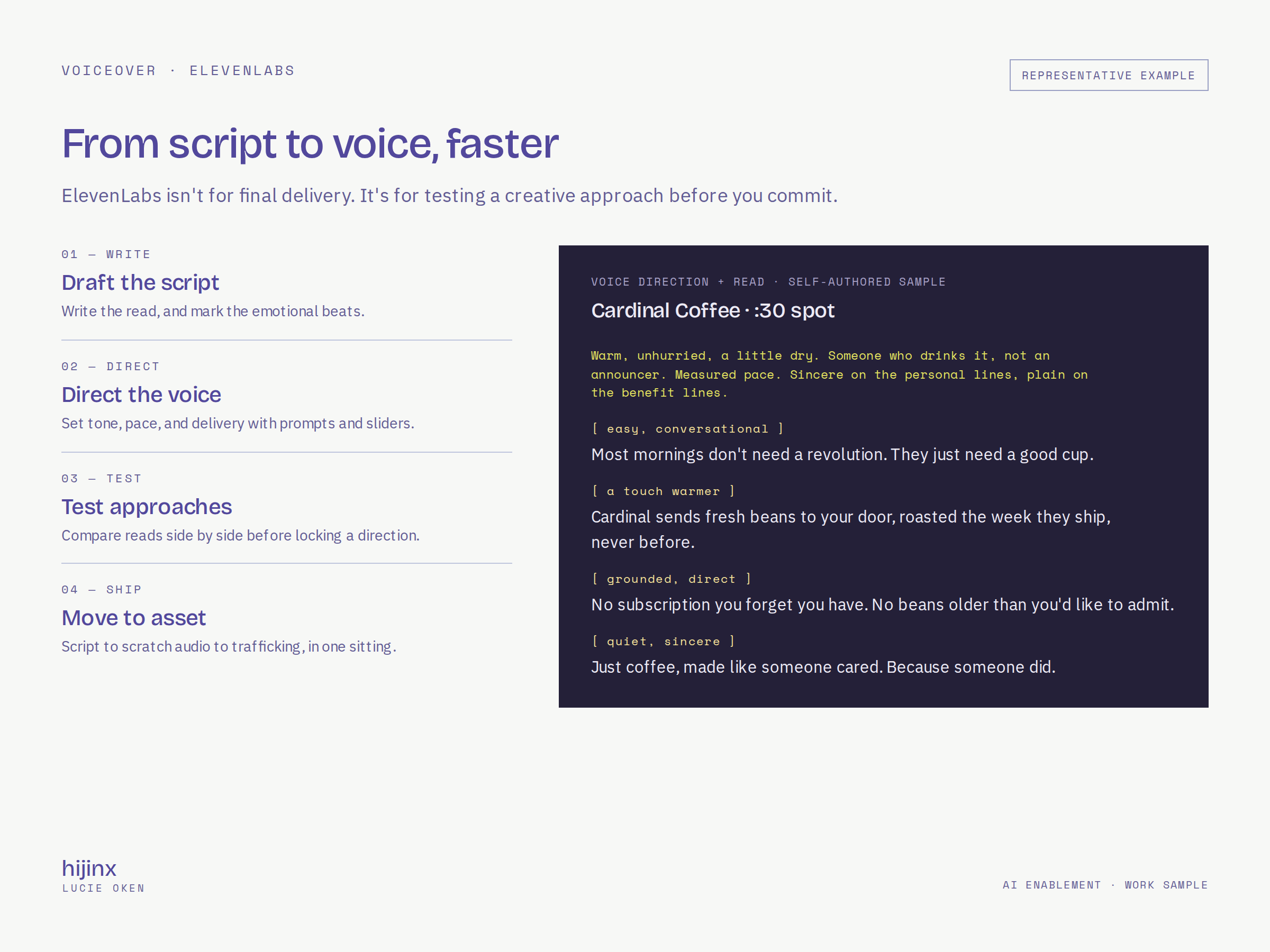Click 'Set tone, pace, and delivery with prompts and sliders.'
The width and height of the screenshot is (1270, 952).
click(x=238, y=423)
